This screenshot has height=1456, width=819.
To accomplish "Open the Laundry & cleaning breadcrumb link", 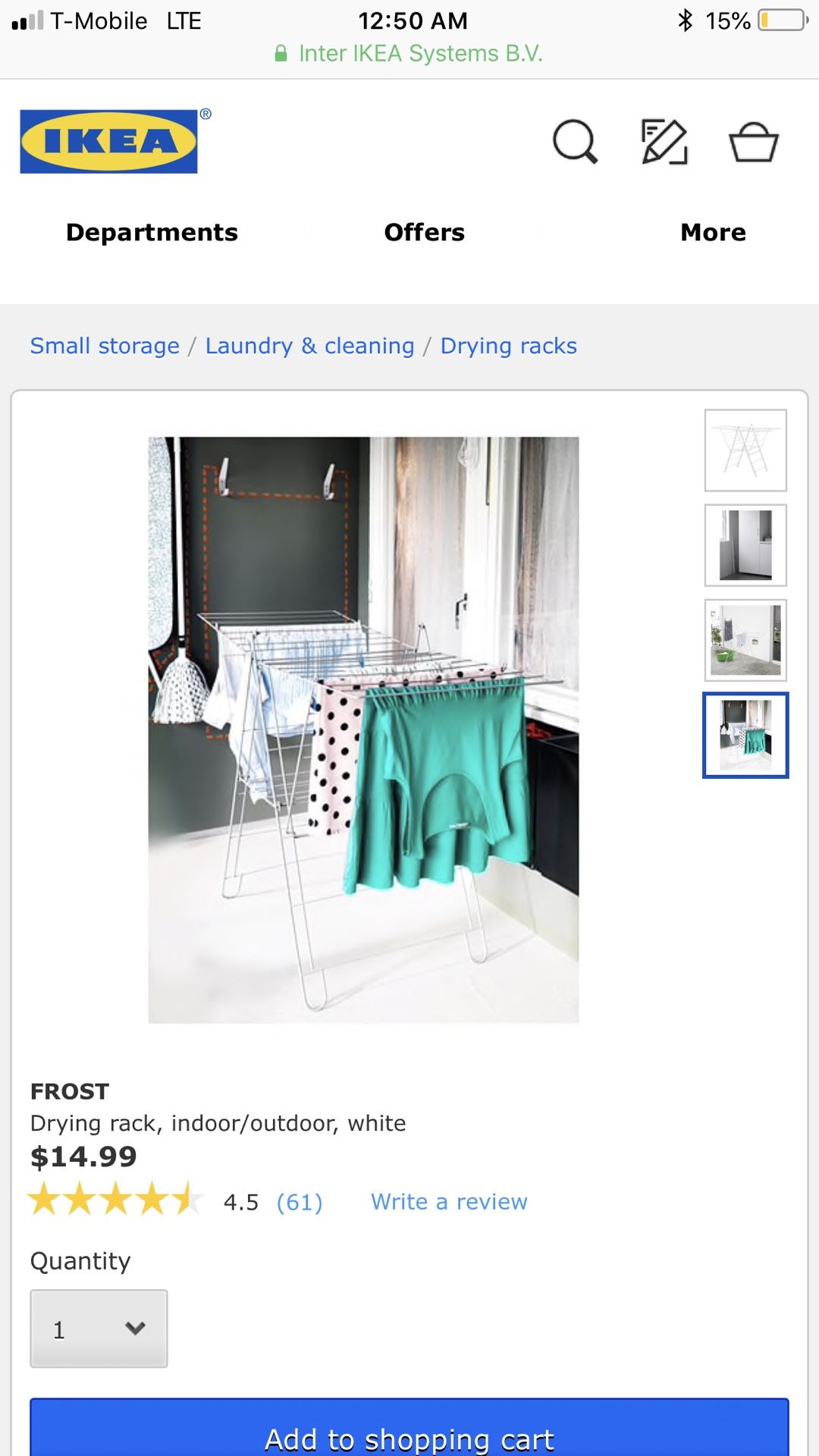I will [309, 346].
